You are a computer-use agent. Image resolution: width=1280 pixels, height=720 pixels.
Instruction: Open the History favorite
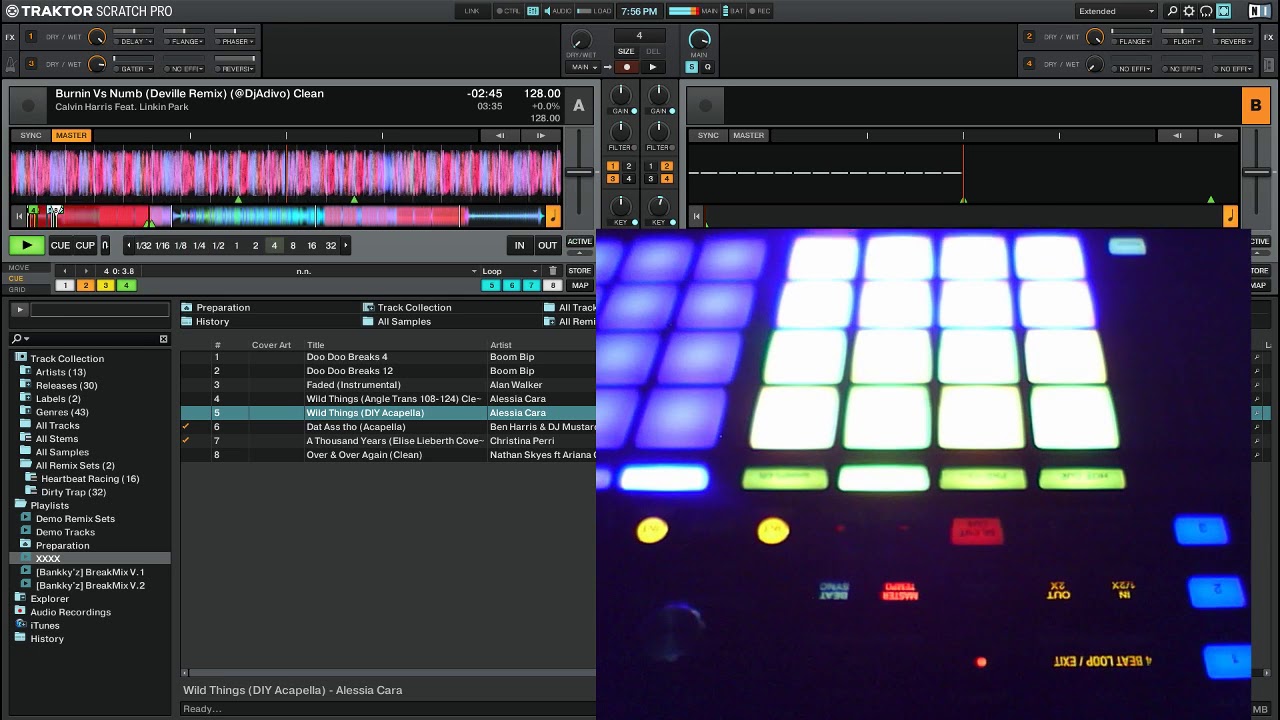tap(205, 321)
